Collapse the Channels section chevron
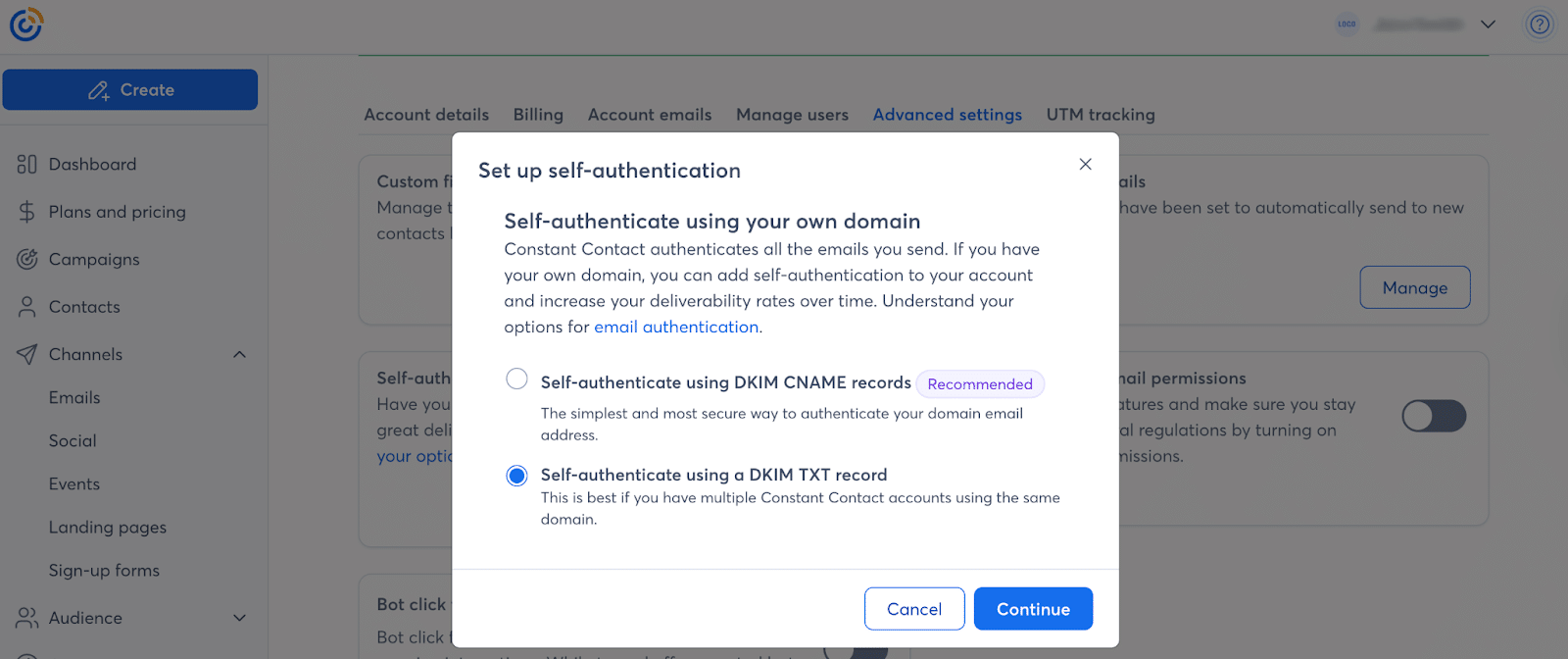Screen dimensions: 1568x659 pyautogui.click(x=239, y=355)
